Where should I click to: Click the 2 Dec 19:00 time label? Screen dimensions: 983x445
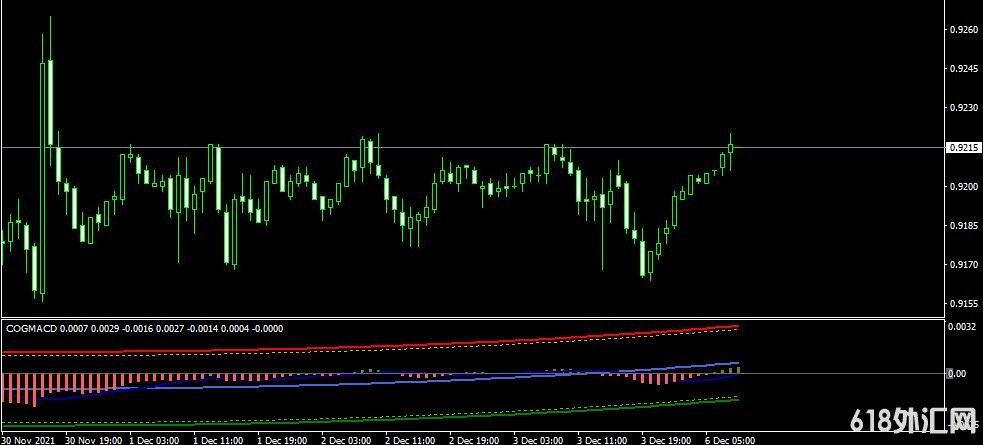(474, 440)
